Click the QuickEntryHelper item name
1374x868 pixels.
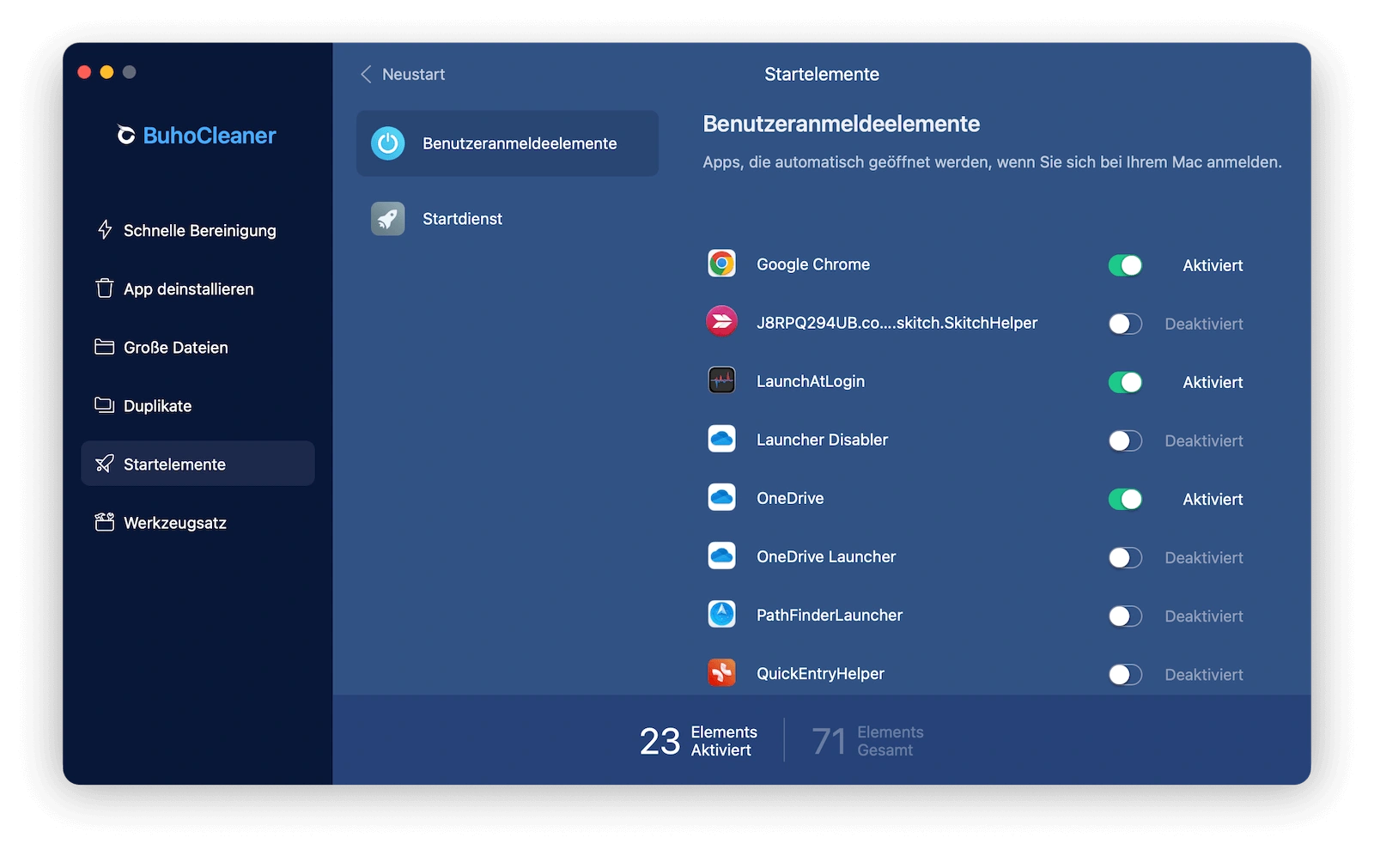(x=820, y=673)
